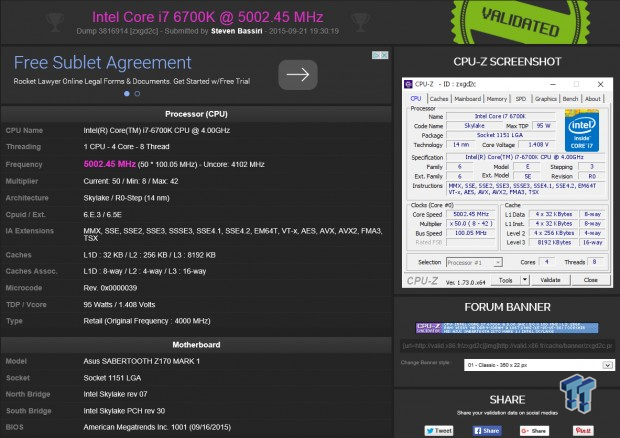Click the arrow button on the ad banner
Screen dimensions: 620x438
pos(296,74)
